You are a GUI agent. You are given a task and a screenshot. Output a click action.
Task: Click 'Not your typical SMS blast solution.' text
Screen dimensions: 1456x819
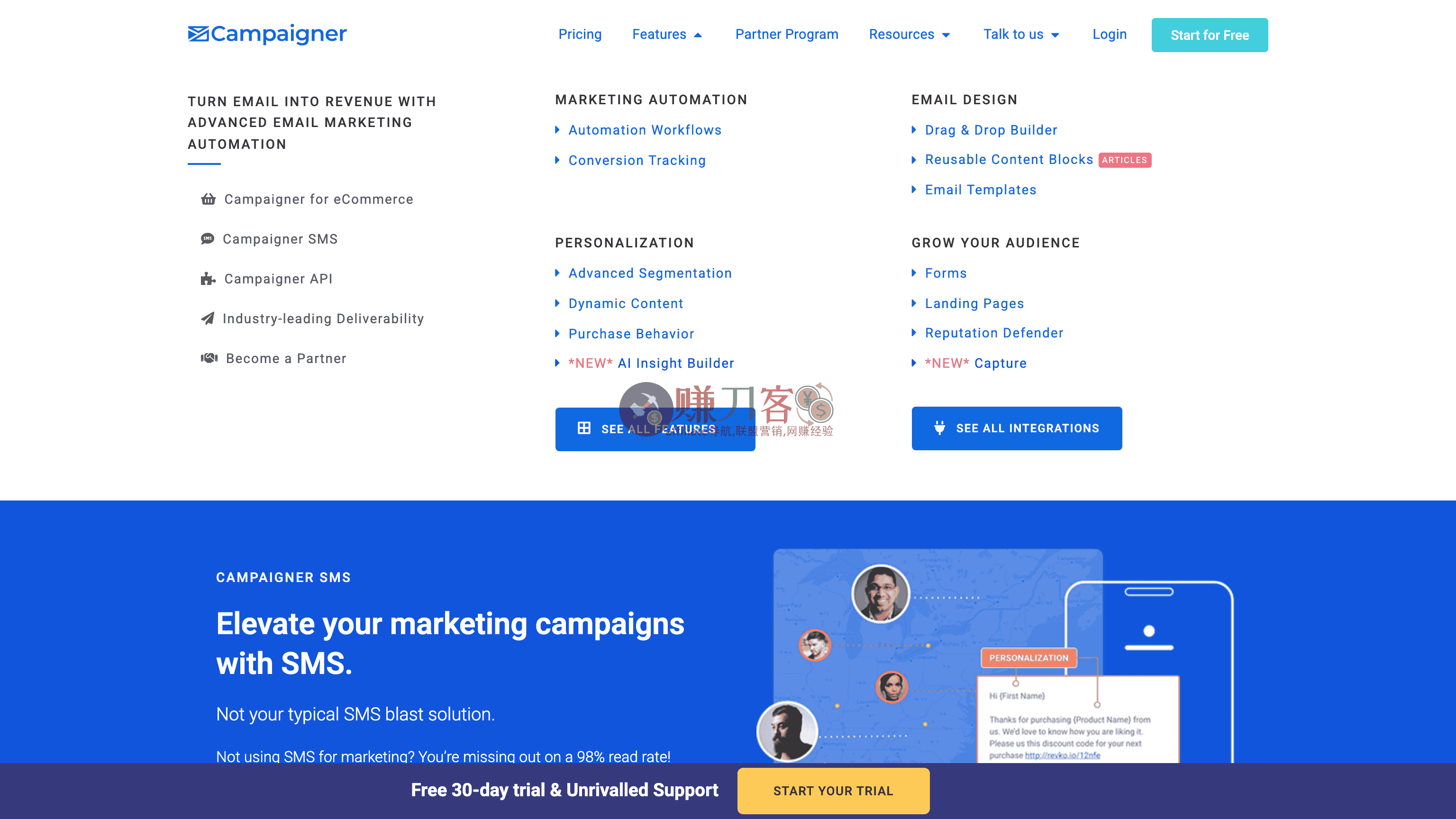click(x=355, y=714)
